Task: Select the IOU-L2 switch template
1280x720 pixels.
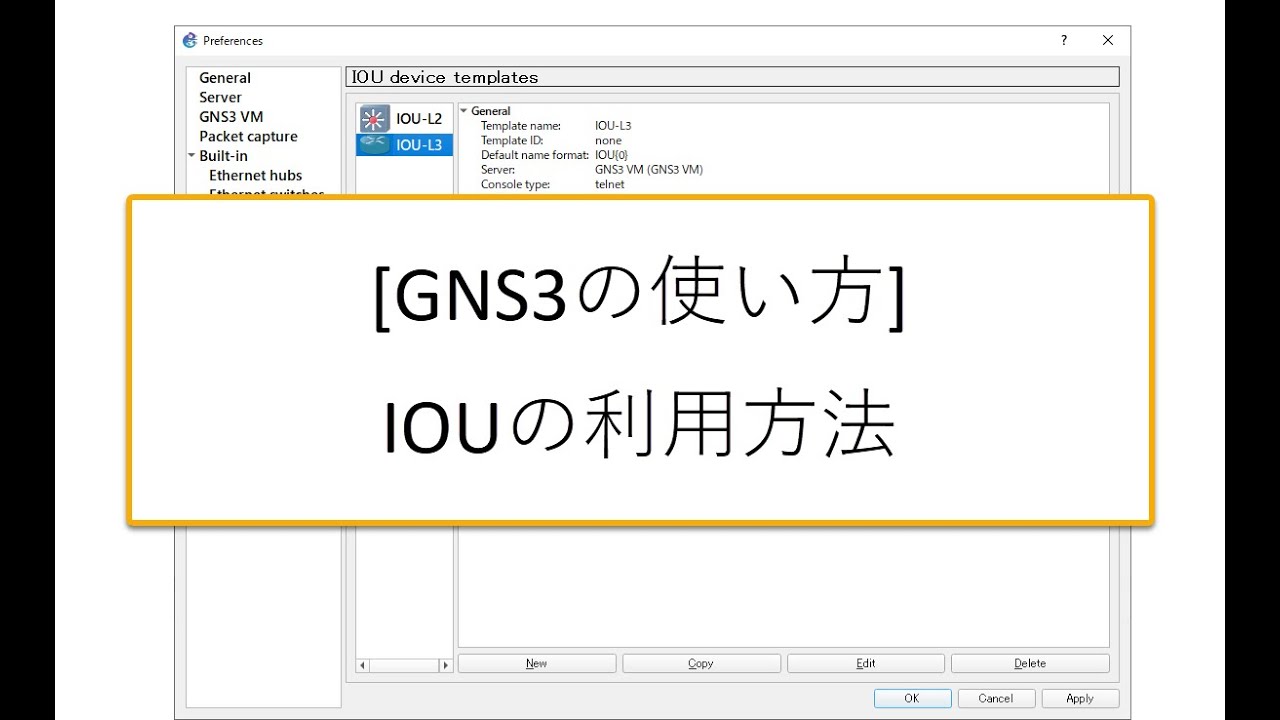Action: coord(404,119)
